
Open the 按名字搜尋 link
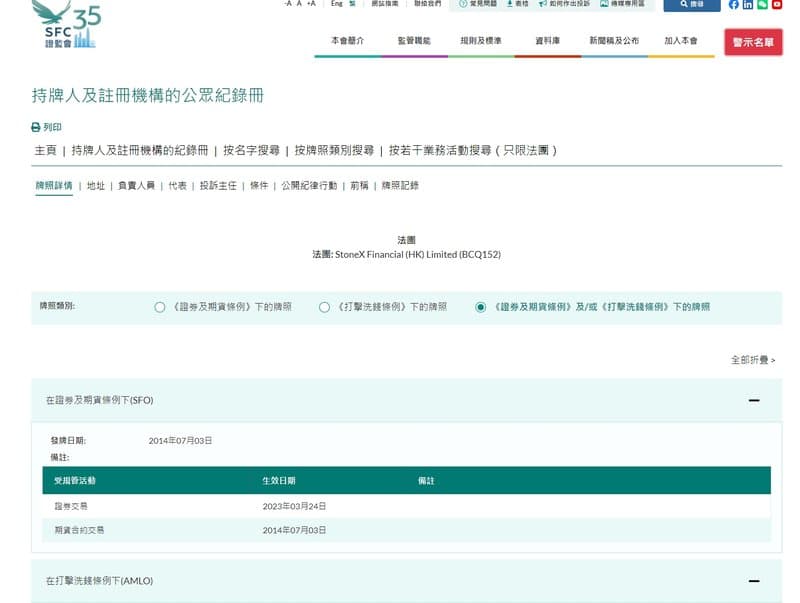[x=251, y=150]
